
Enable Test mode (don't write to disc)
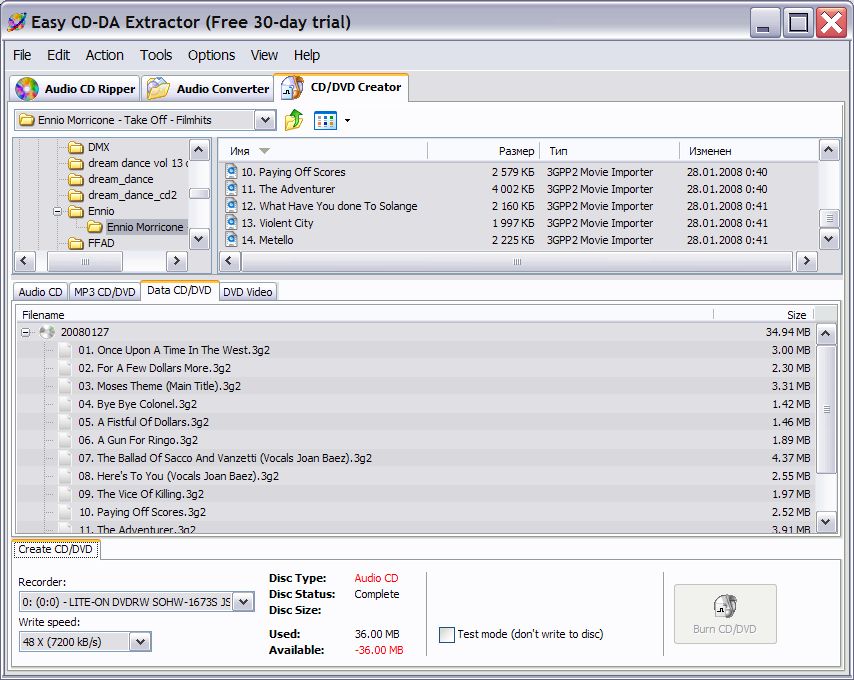pos(447,634)
